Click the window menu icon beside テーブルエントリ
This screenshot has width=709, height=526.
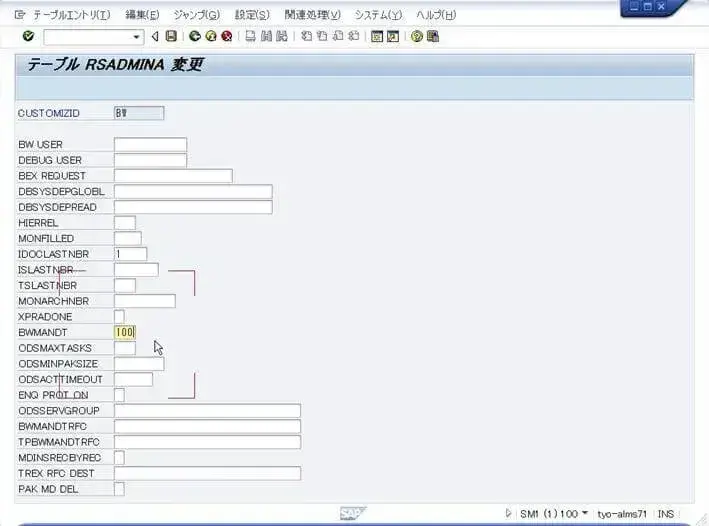click(19, 15)
